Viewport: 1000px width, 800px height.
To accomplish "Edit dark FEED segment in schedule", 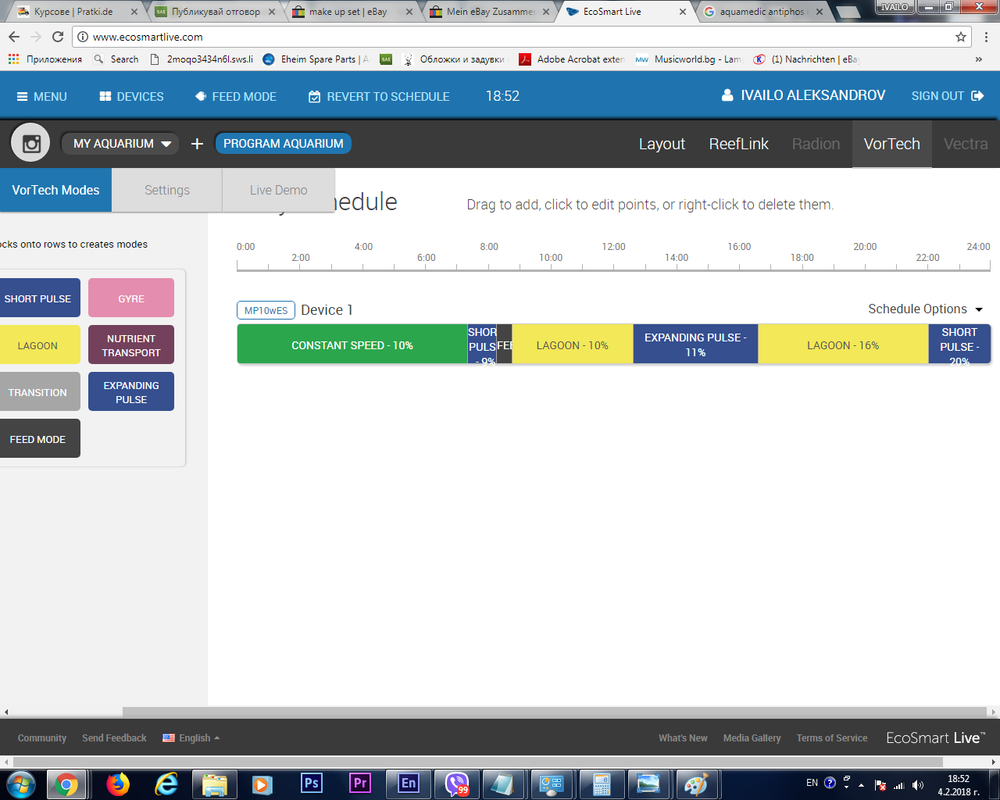I will [504, 344].
